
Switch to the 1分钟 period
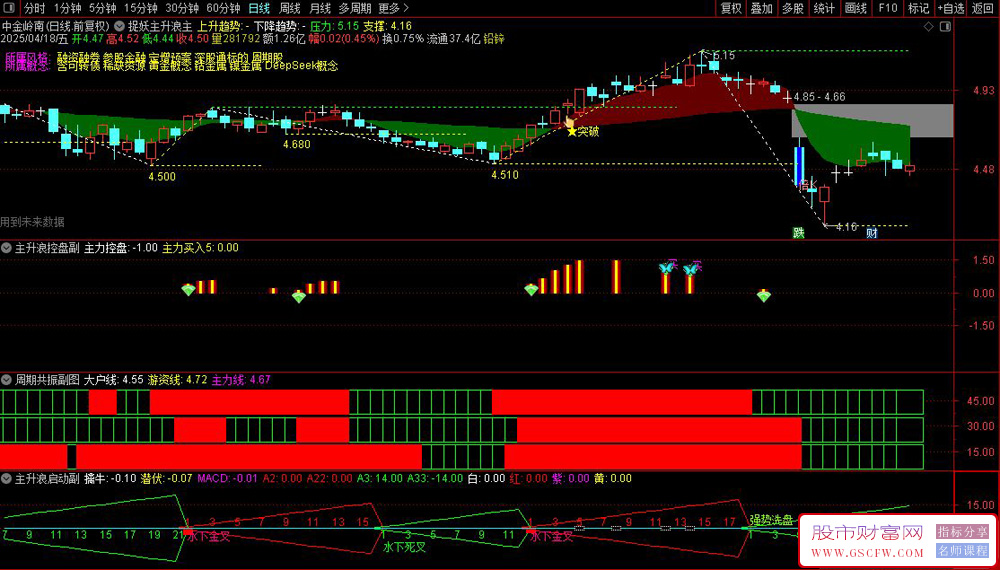click(x=66, y=8)
